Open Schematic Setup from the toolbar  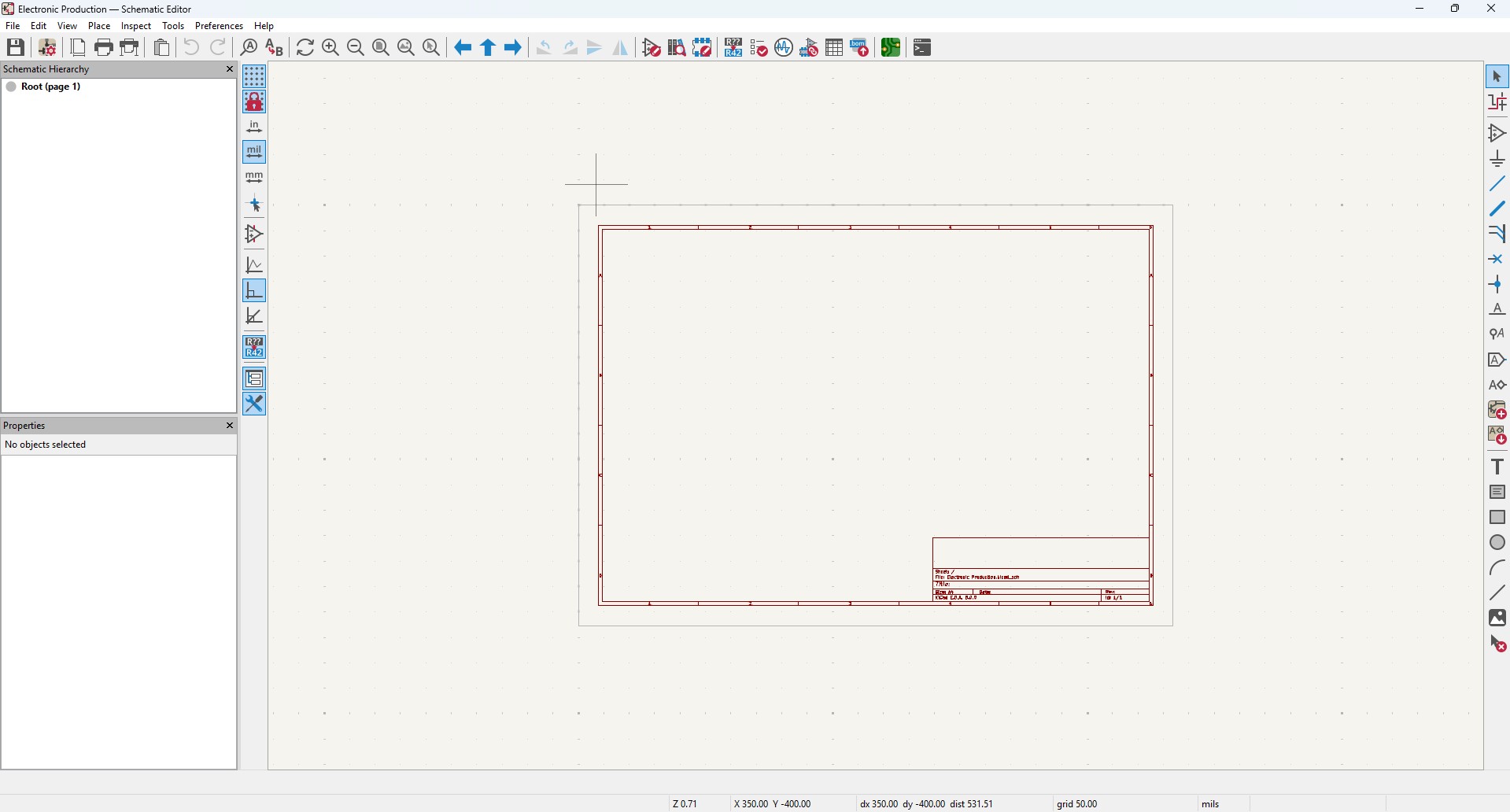47,47
